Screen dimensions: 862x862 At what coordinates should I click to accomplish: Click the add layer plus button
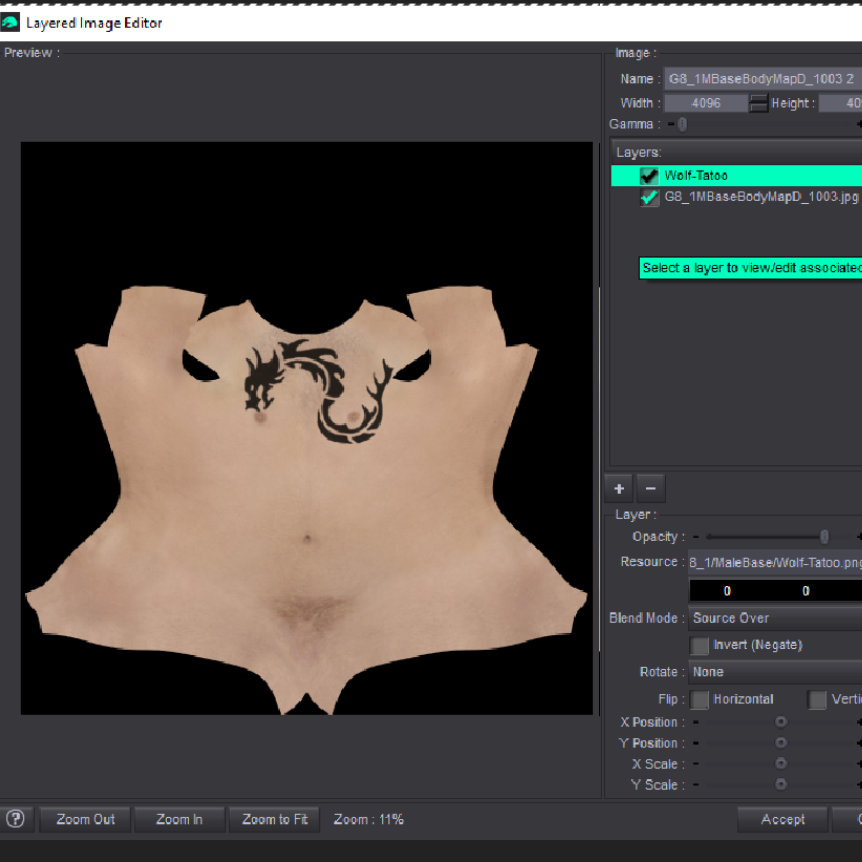point(619,489)
